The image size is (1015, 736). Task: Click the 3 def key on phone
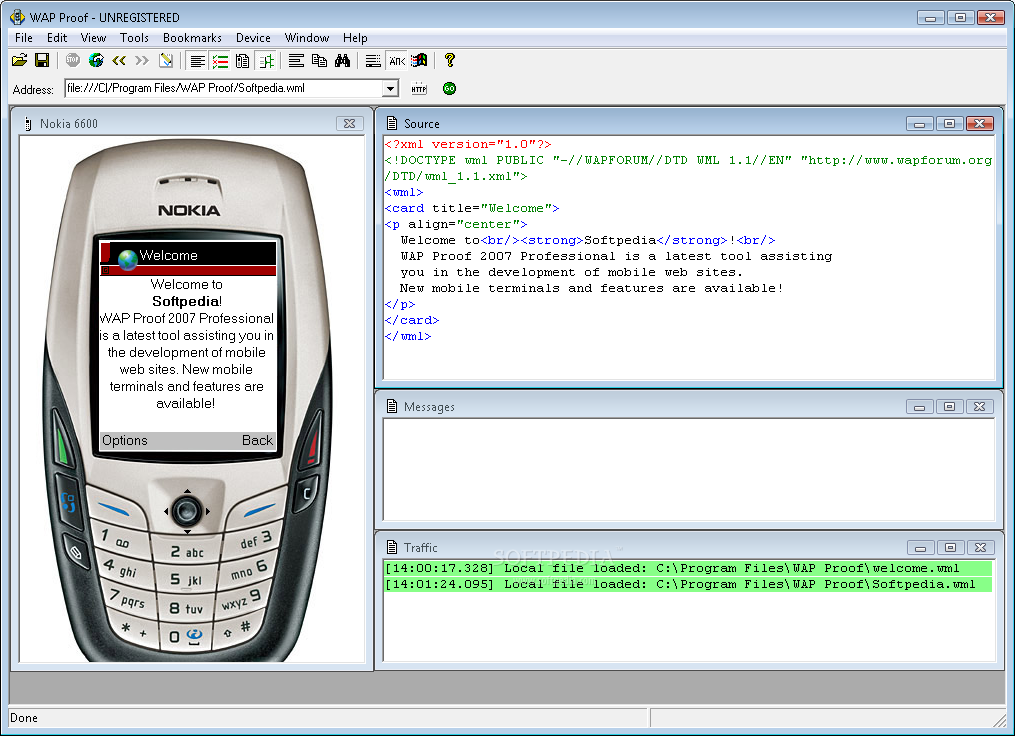(255, 540)
